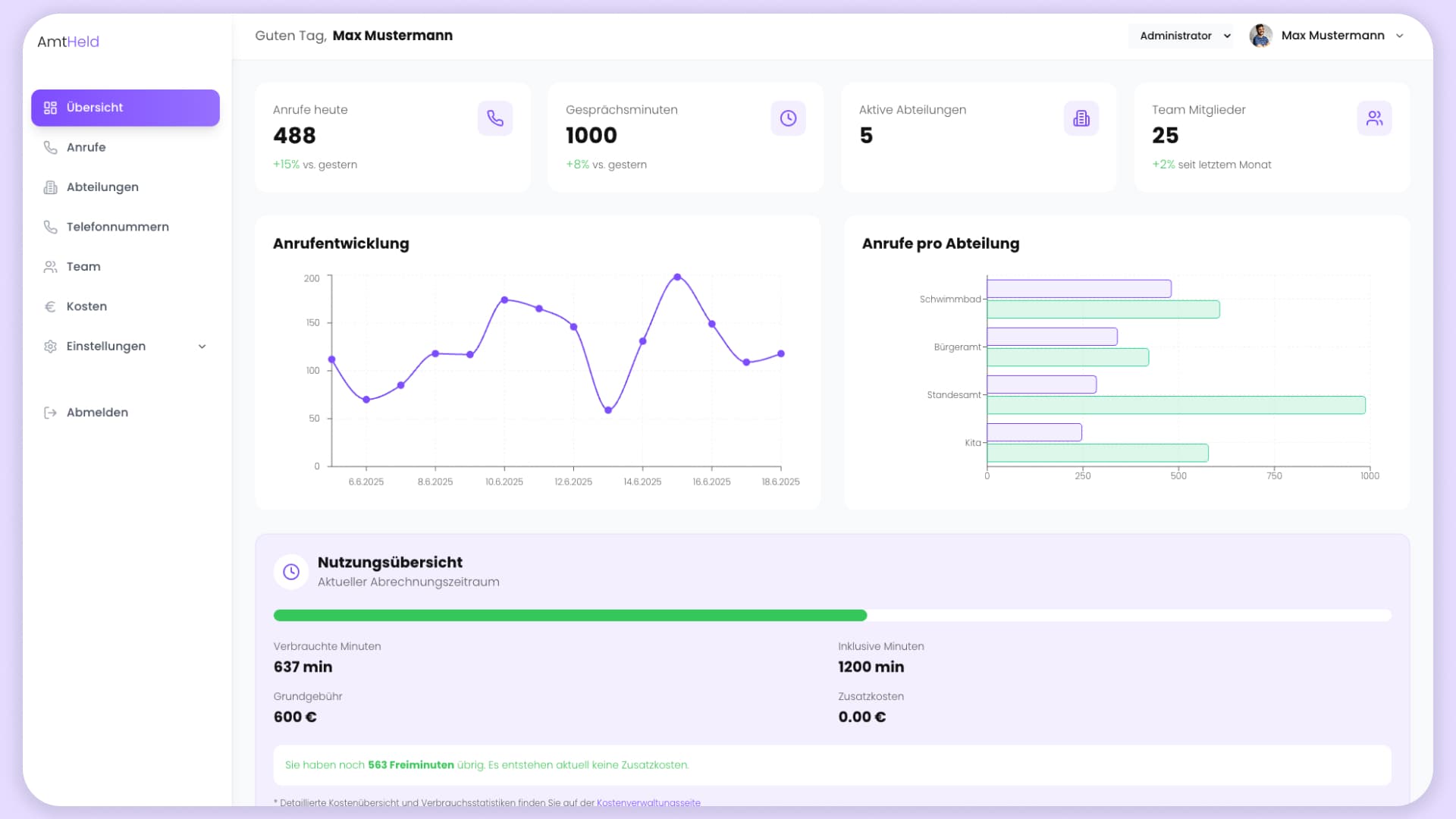1456x819 pixels.
Task: Click the logout icon next to Abmelden
Action: [x=50, y=413]
